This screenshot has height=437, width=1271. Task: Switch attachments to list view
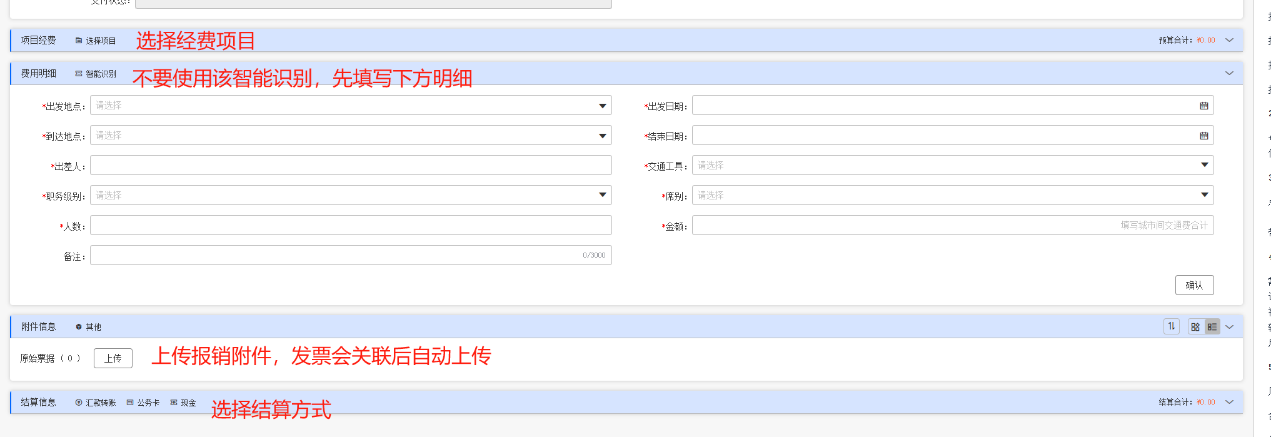point(1212,326)
